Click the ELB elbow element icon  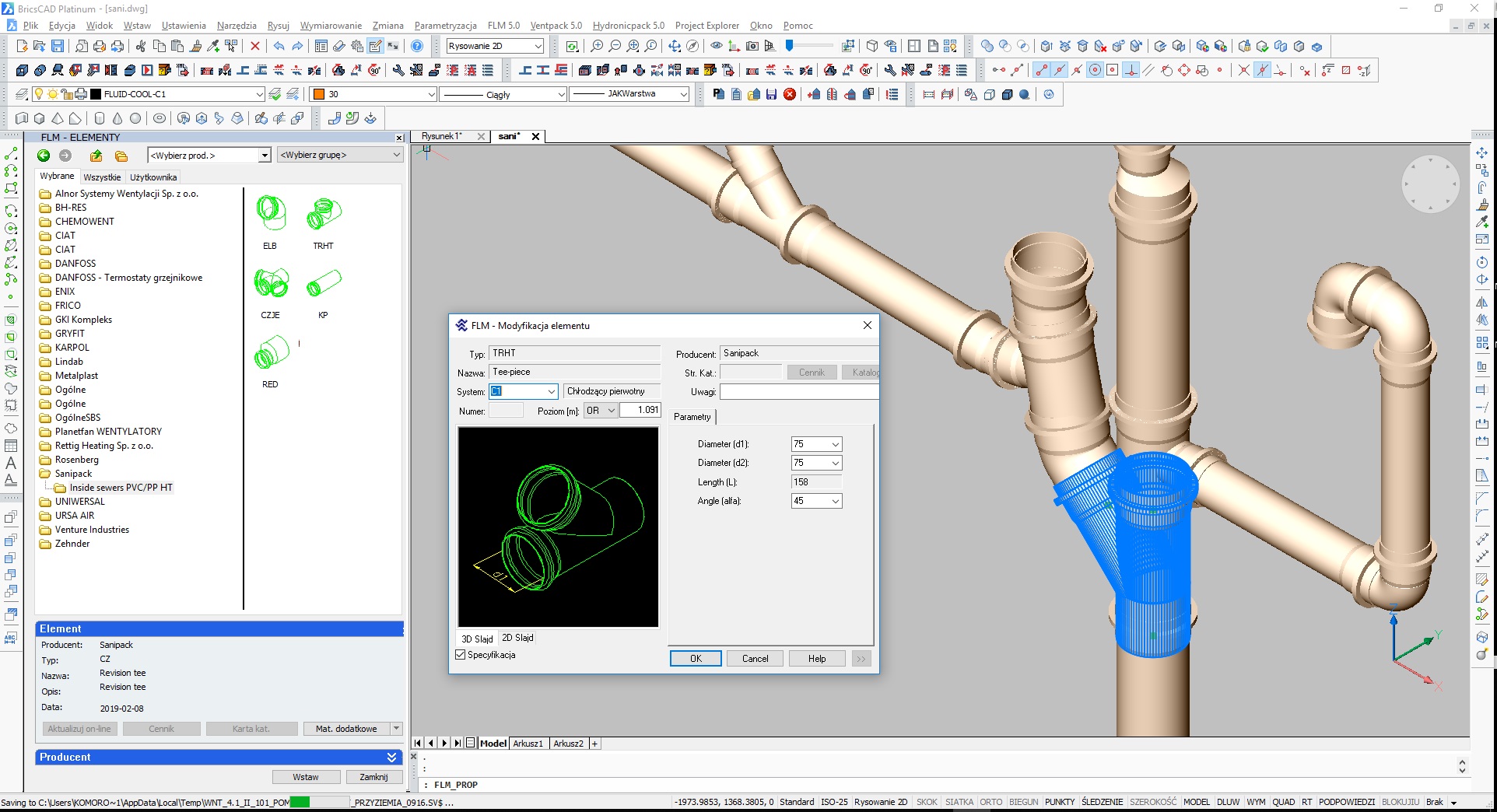click(271, 213)
